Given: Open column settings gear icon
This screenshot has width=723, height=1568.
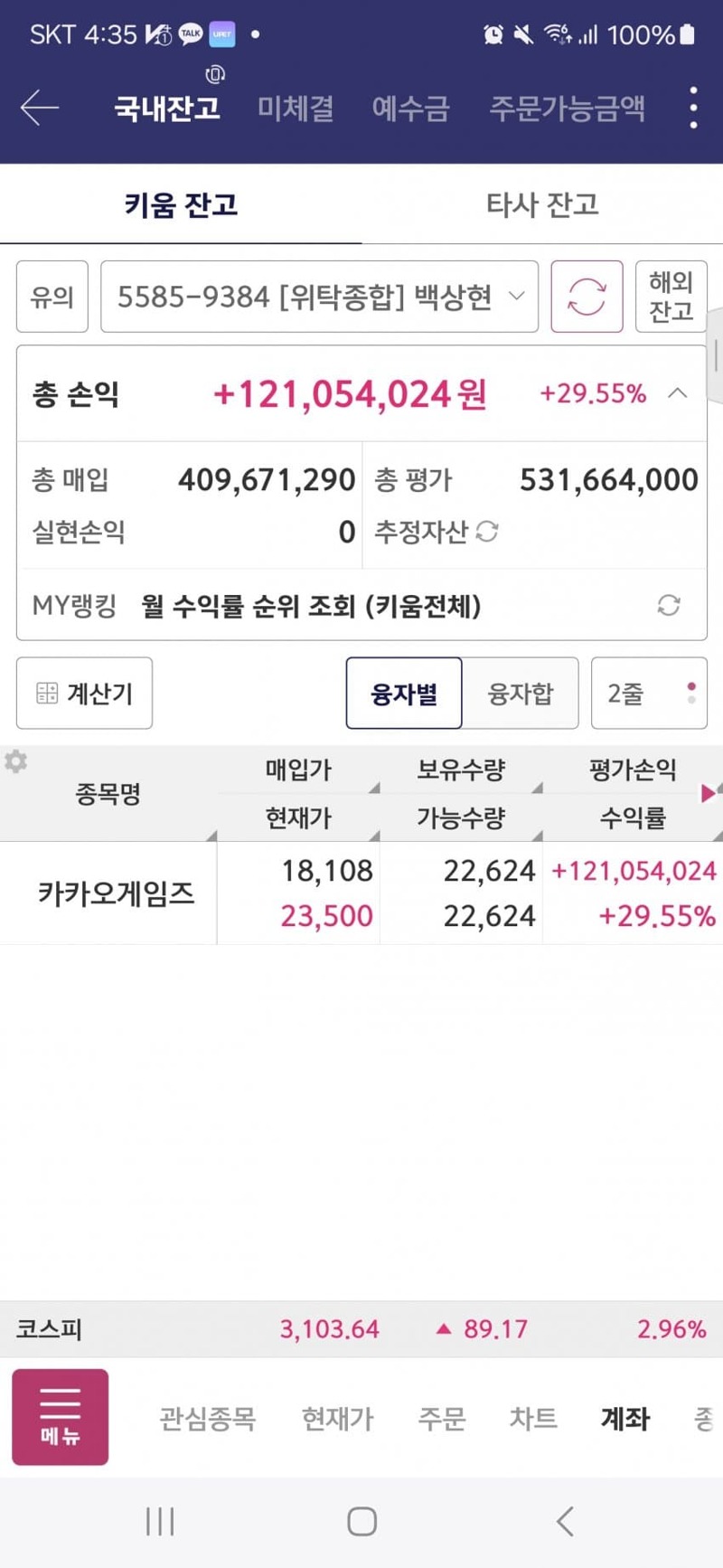Looking at the screenshot, I should 15,761.
